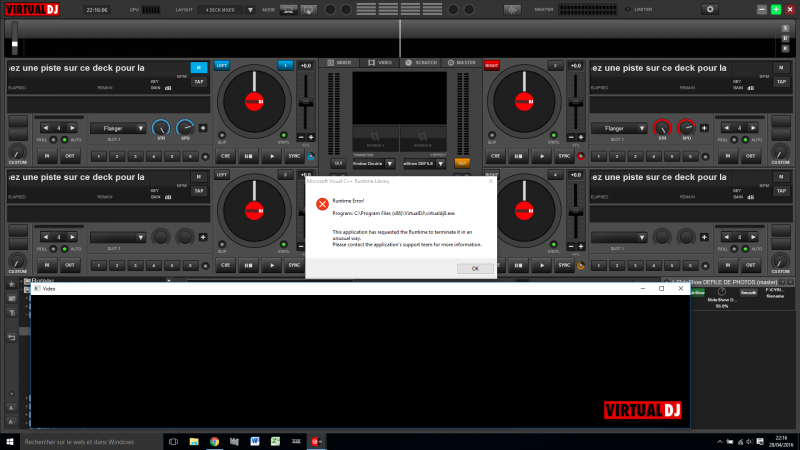Click the filter icon in browser sidebar
The image size is (800, 450).
click(12, 313)
